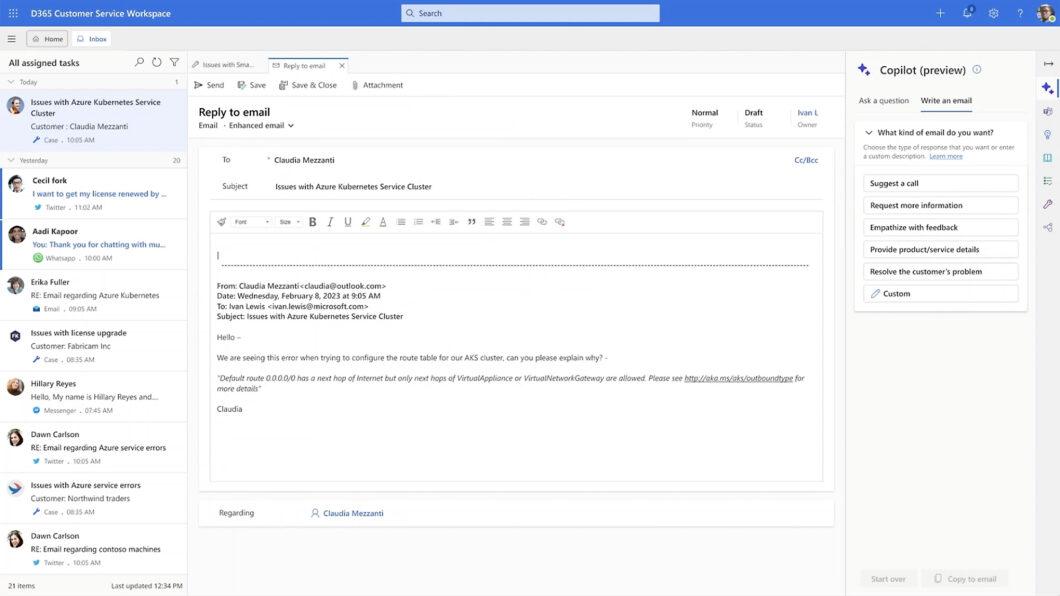Clear formatting with the brush icon
1060x596 pixels.
pyautogui.click(x=222, y=222)
